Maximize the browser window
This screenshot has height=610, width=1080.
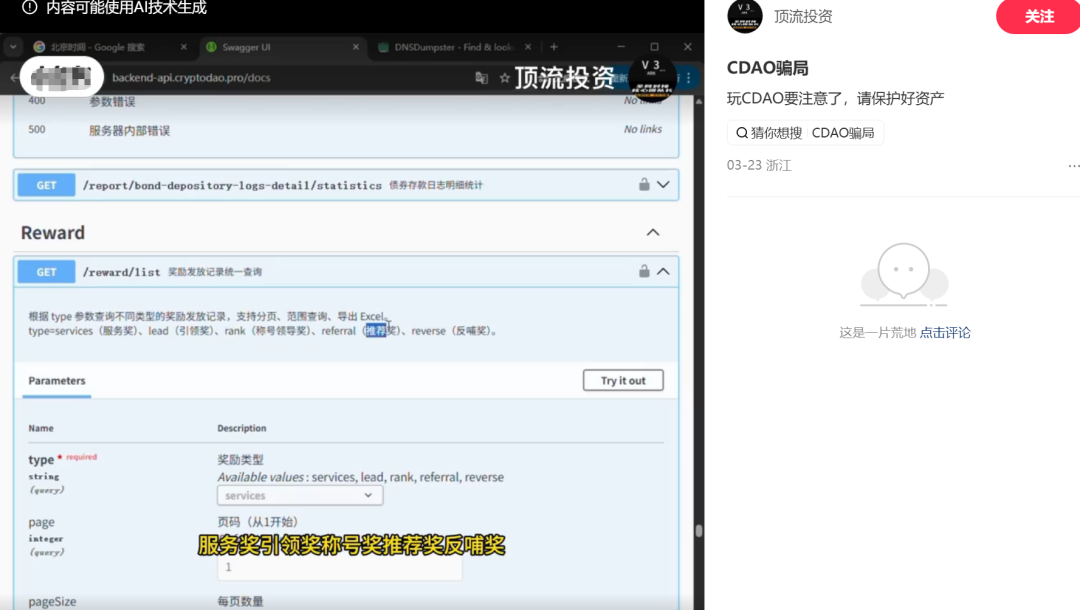click(x=654, y=47)
